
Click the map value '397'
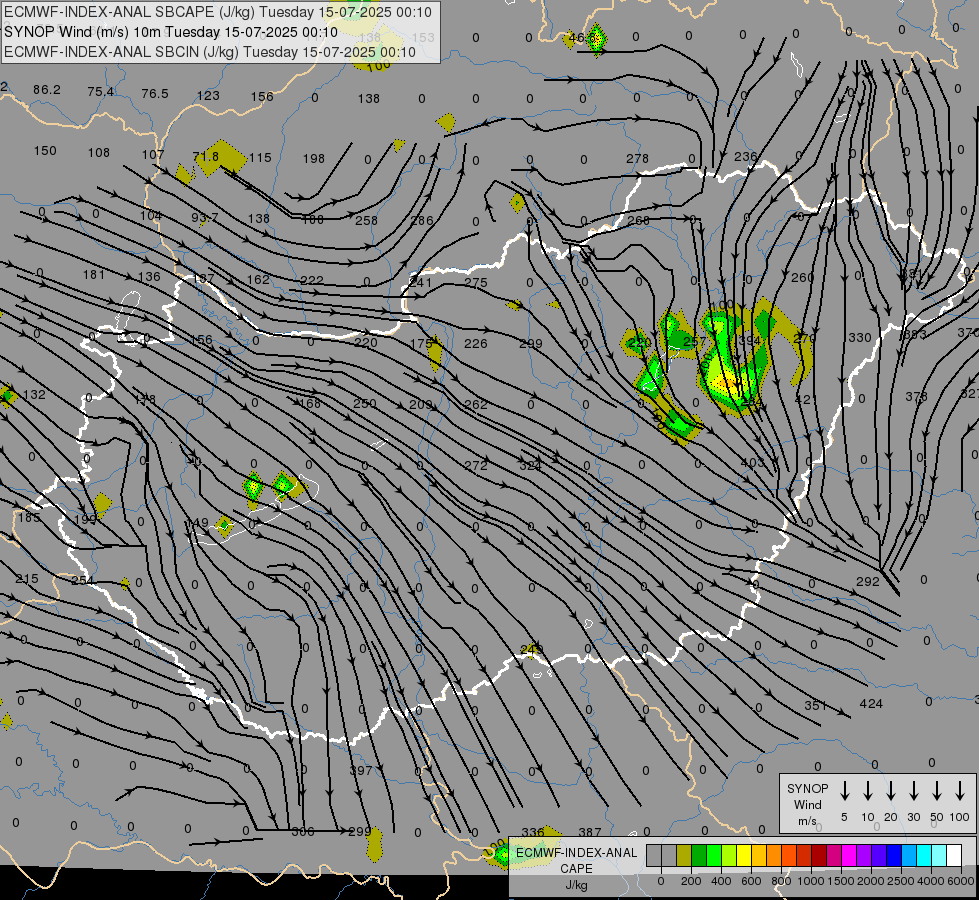(361, 771)
